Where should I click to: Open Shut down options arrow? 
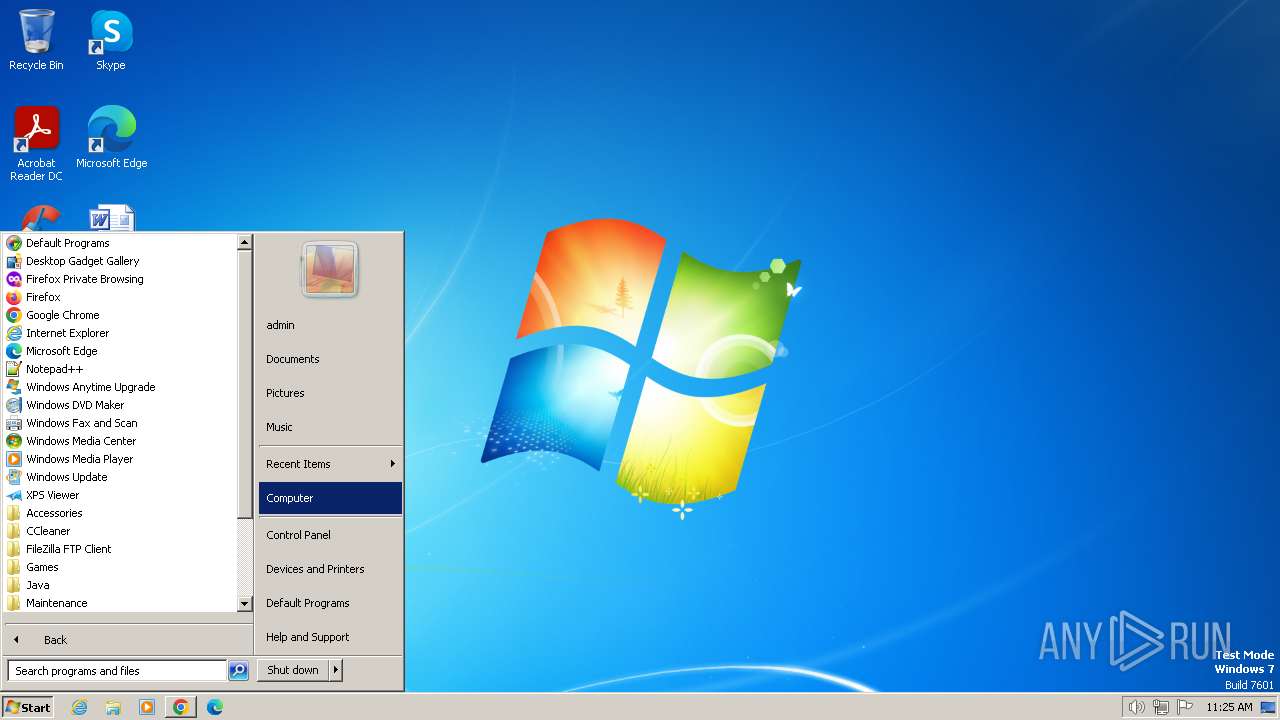(336, 670)
